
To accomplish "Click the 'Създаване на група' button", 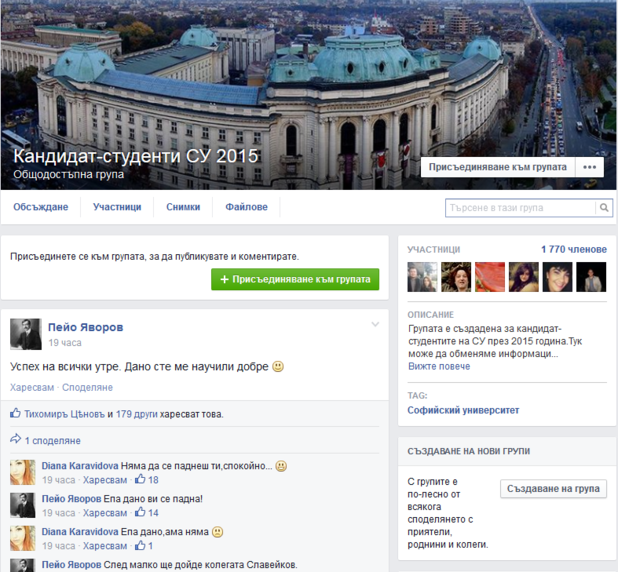I will tap(553, 489).
